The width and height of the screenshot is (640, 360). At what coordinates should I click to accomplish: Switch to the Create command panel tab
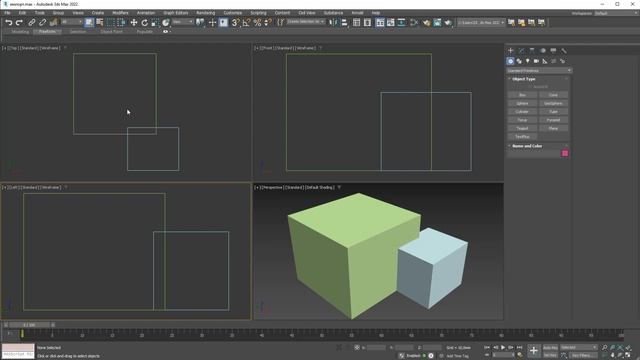tap(511, 51)
